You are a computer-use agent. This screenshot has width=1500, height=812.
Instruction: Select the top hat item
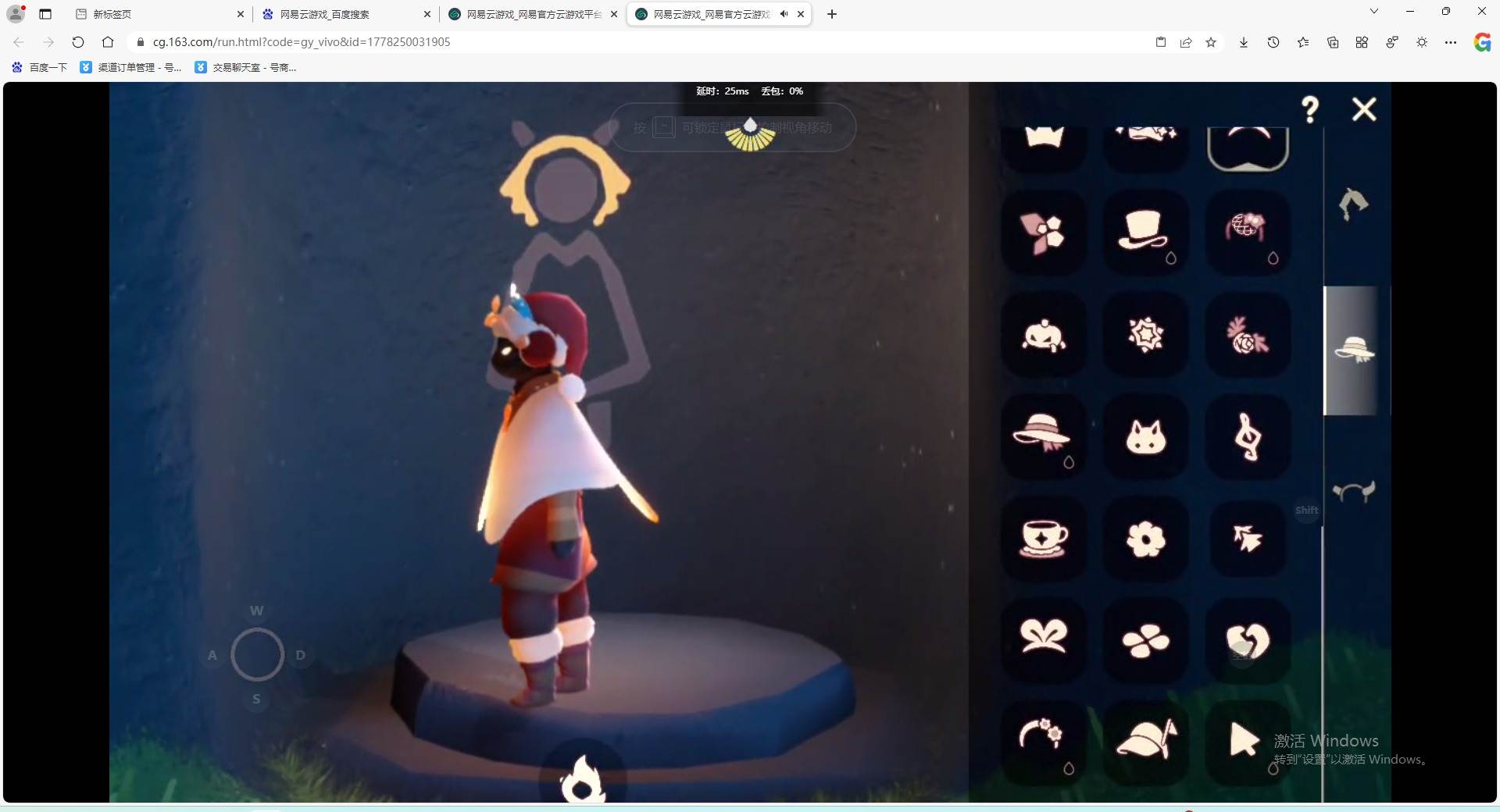[1146, 232]
